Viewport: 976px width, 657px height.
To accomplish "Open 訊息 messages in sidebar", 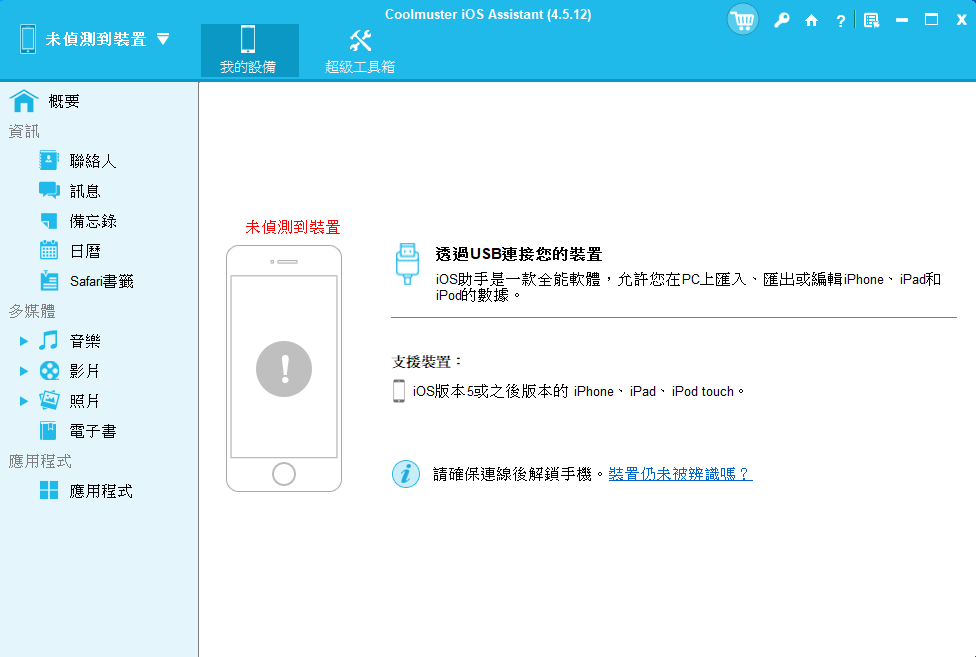I will (85, 191).
